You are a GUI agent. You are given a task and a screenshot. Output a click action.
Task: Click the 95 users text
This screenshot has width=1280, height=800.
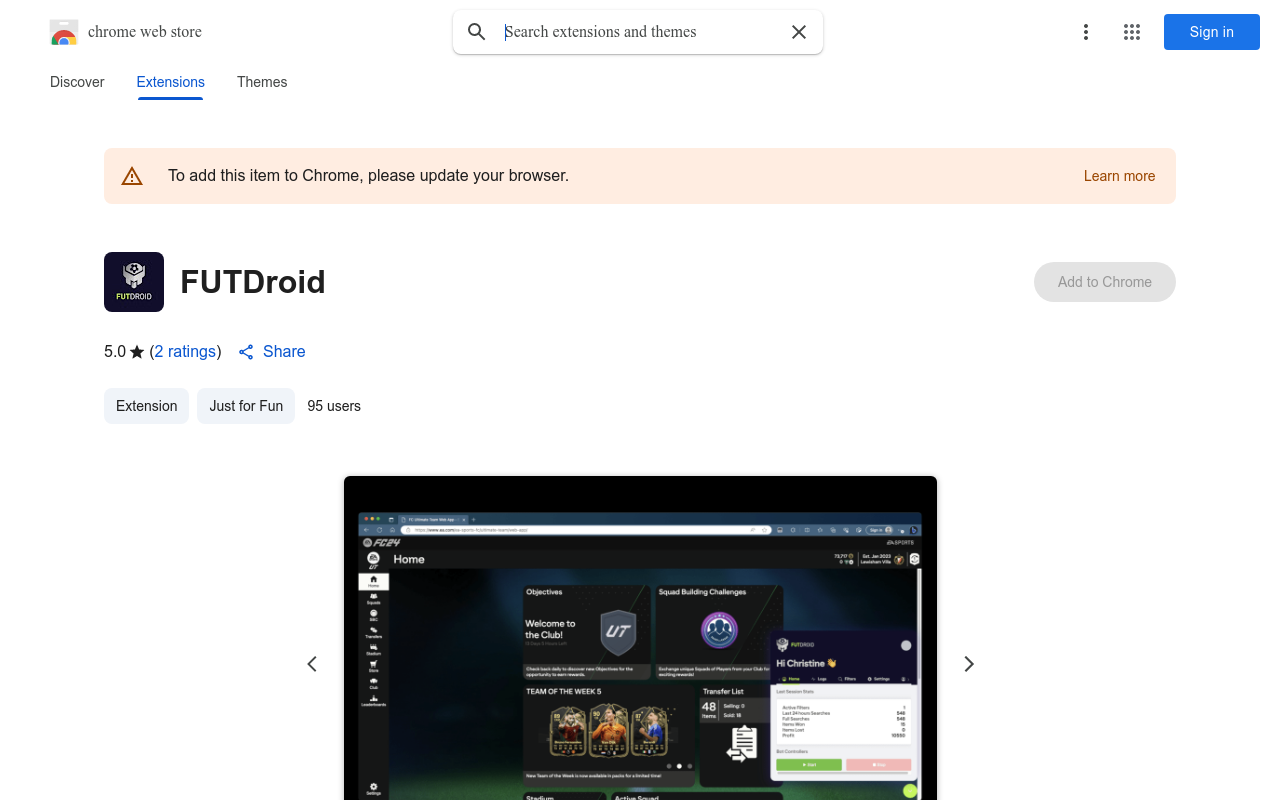pyautogui.click(x=334, y=406)
